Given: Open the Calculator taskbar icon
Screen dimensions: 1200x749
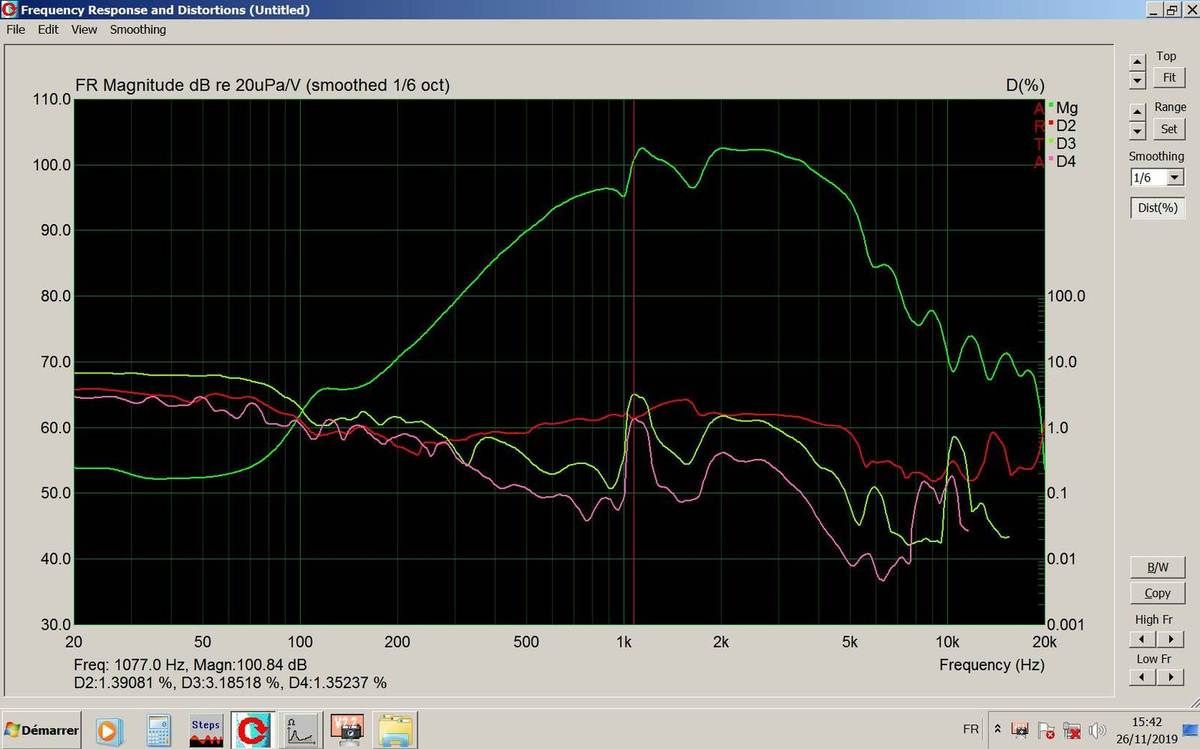Looking at the screenshot, I should 159,730.
